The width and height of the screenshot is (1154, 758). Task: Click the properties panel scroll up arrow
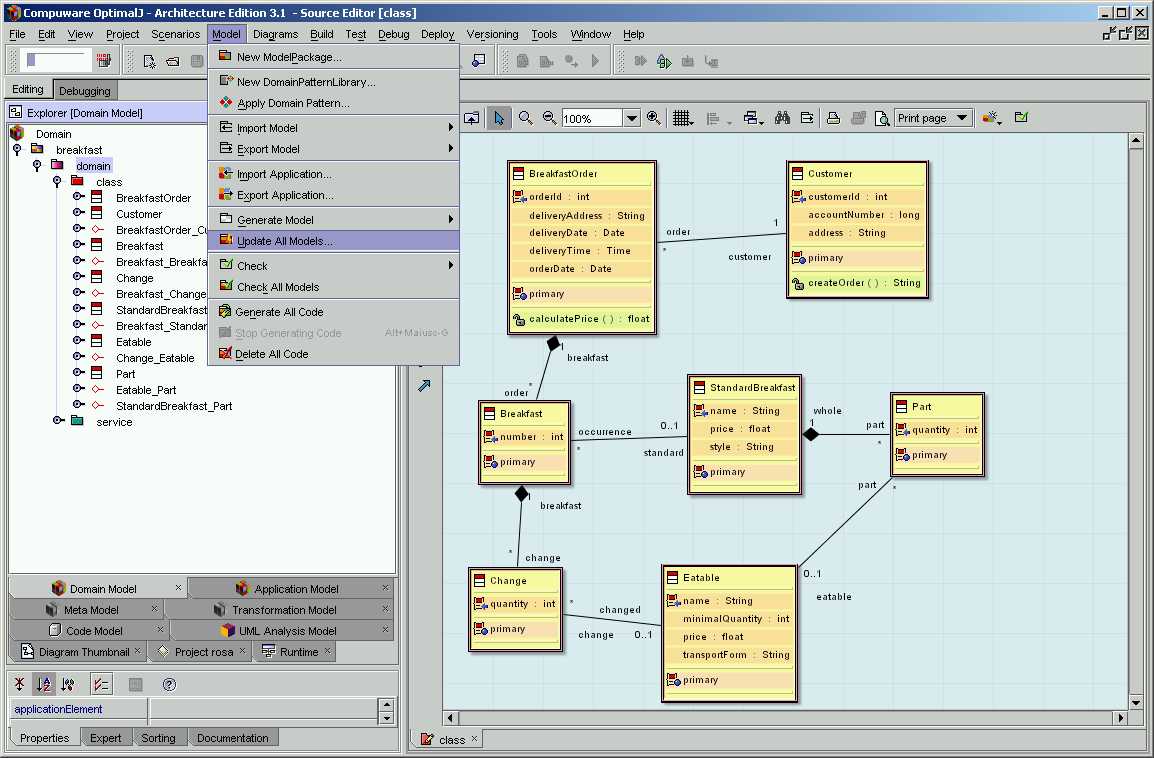coord(386,705)
